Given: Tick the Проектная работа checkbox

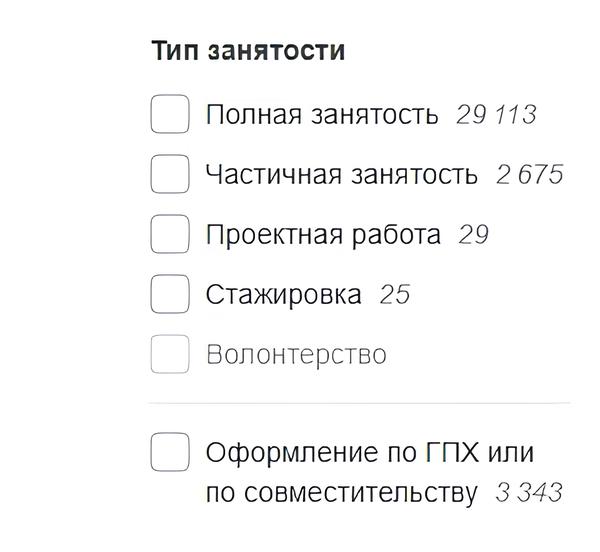Looking at the screenshot, I should [x=170, y=234].
